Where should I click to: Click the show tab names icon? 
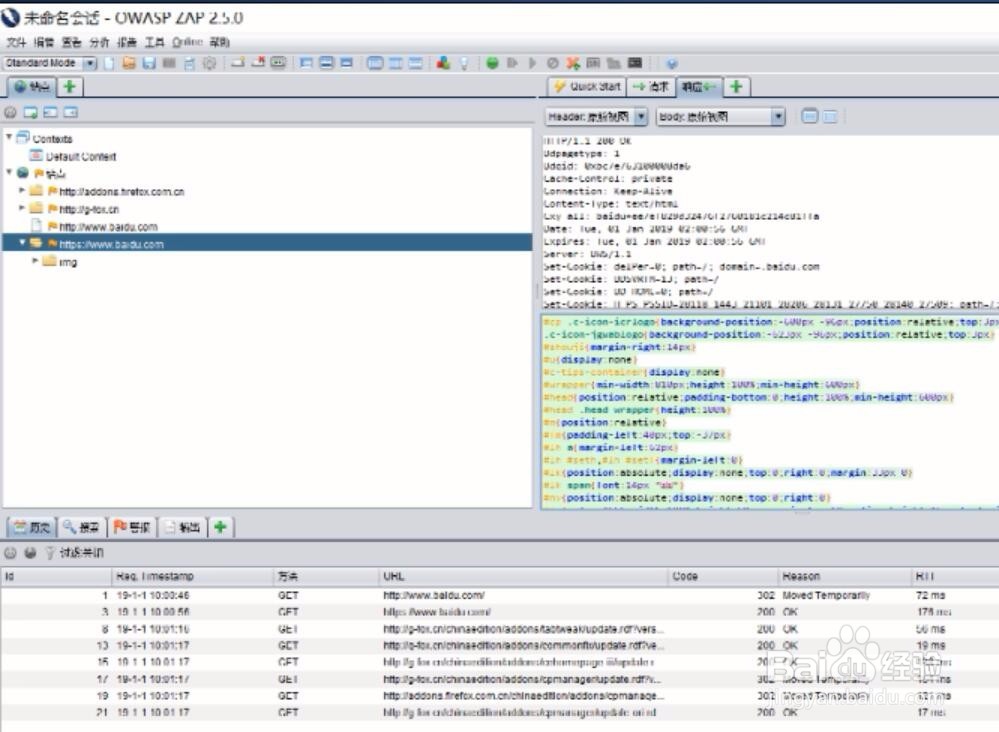(x=278, y=62)
